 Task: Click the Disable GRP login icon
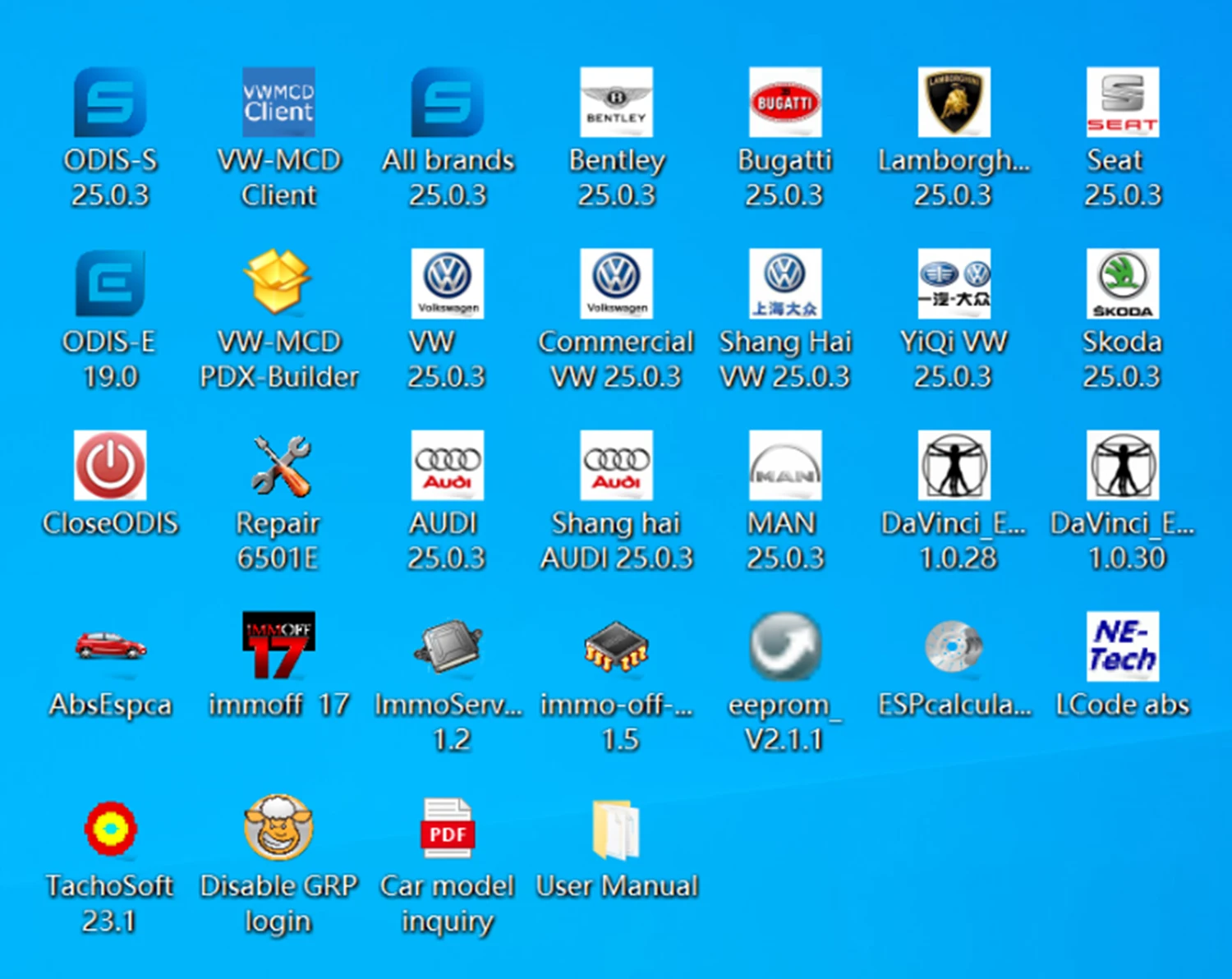tap(278, 828)
